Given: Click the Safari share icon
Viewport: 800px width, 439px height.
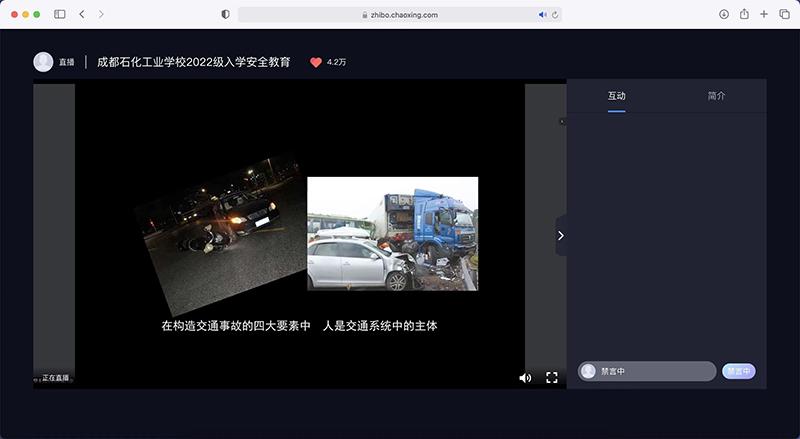Looking at the screenshot, I should 744,14.
